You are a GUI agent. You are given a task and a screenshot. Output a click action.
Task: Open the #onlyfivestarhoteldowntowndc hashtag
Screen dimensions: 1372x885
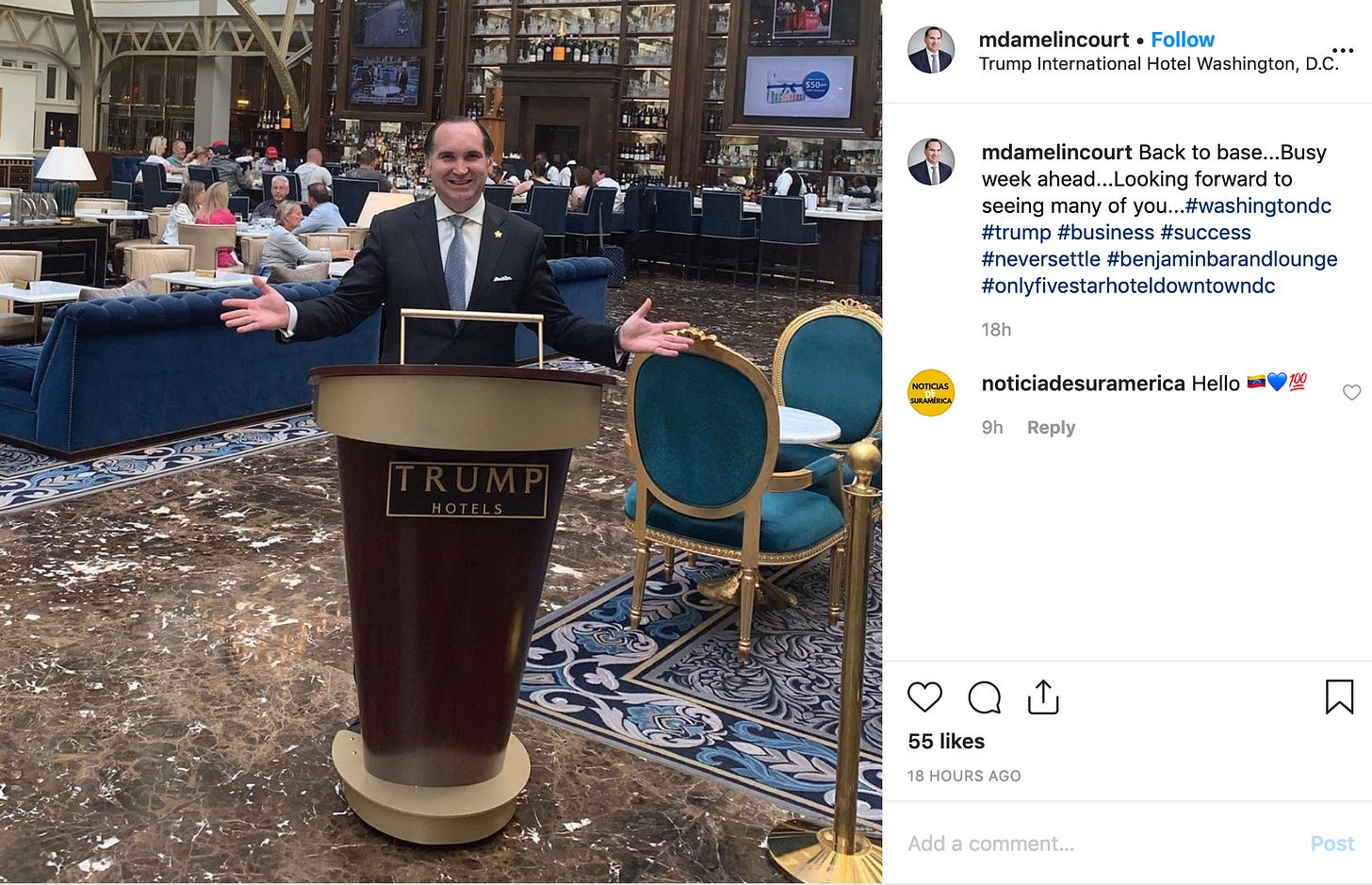point(1128,286)
